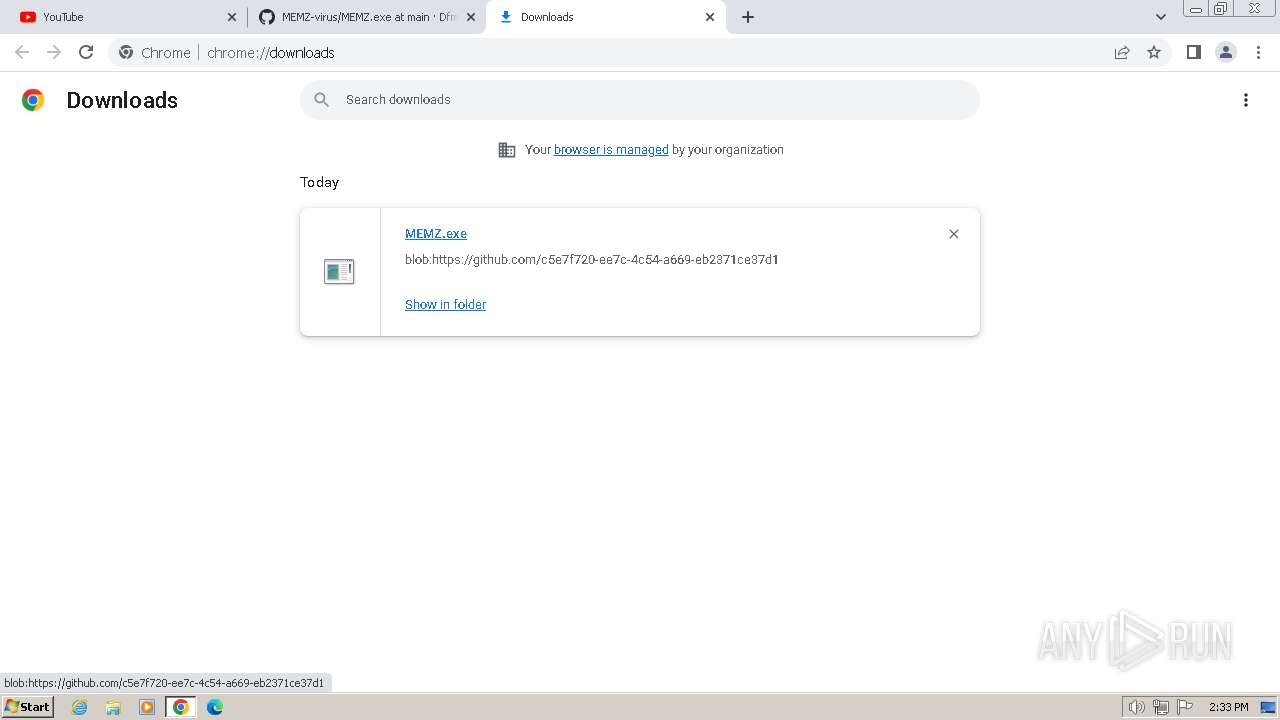
Task: Switch to the MEMZ-virus GitHub tab
Action: [x=365, y=17]
